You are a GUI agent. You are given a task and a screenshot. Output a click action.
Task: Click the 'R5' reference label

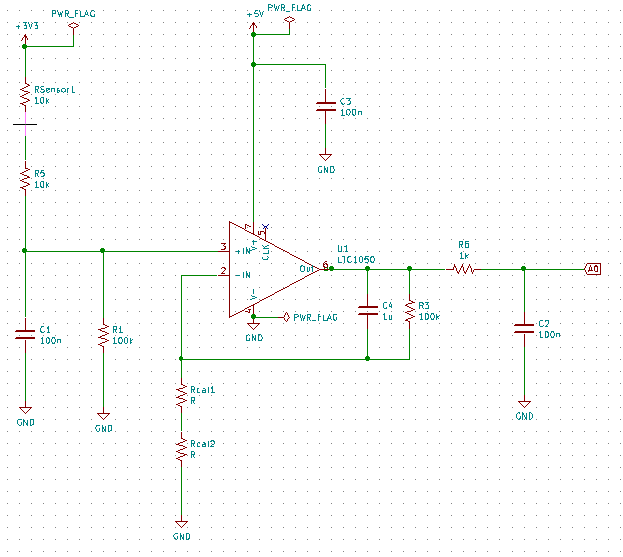pyautogui.click(x=39, y=174)
